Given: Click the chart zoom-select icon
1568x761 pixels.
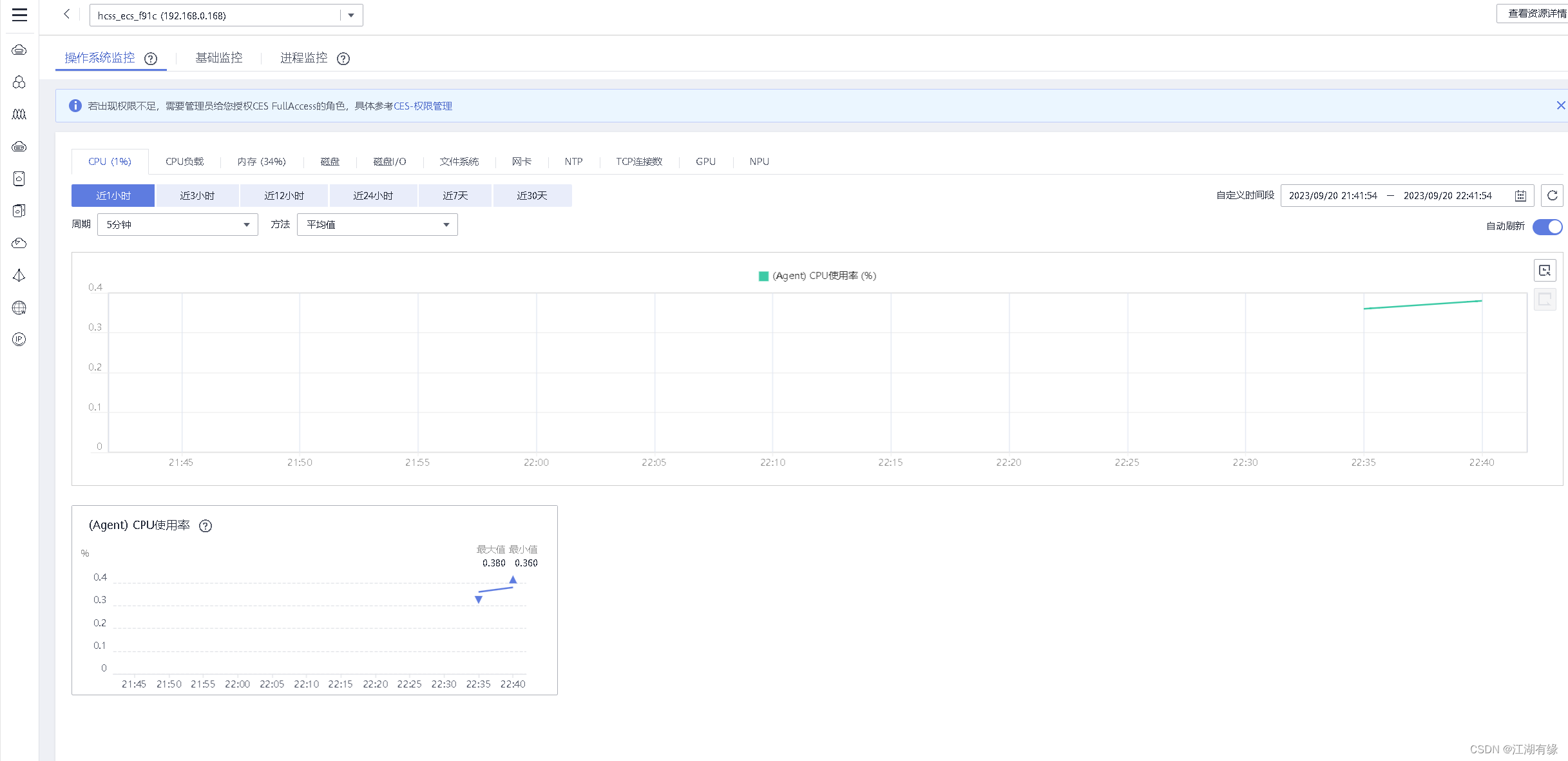Looking at the screenshot, I should 1544,271.
